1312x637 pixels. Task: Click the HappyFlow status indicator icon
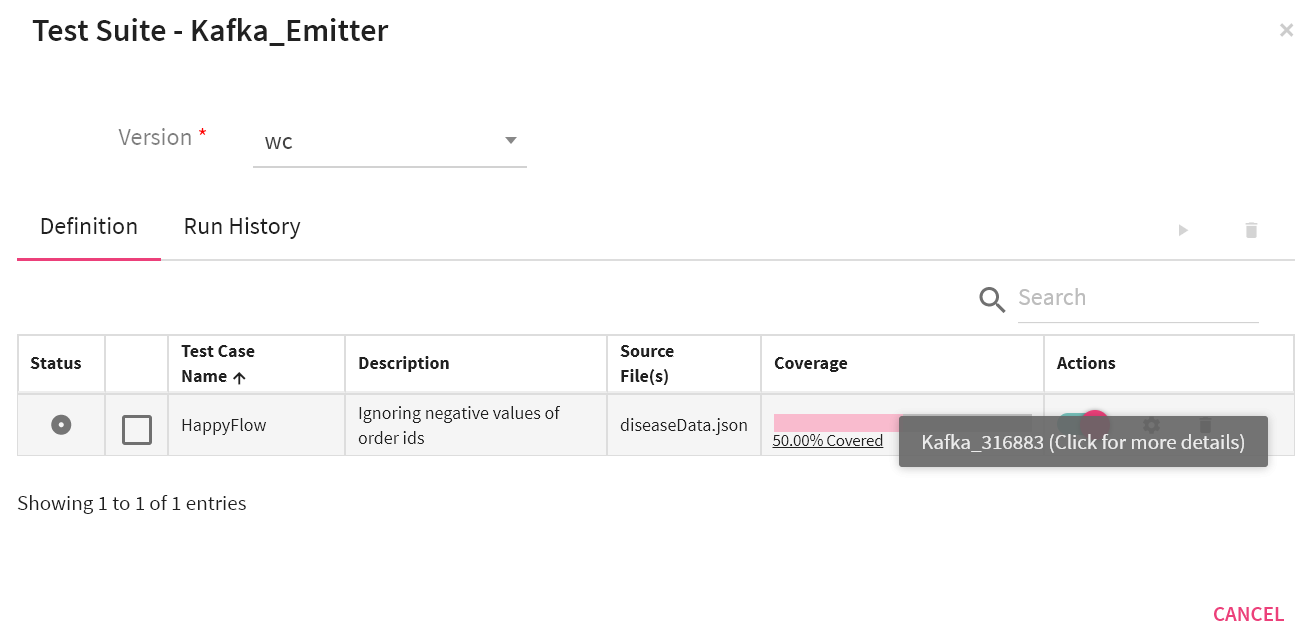(x=61, y=425)
